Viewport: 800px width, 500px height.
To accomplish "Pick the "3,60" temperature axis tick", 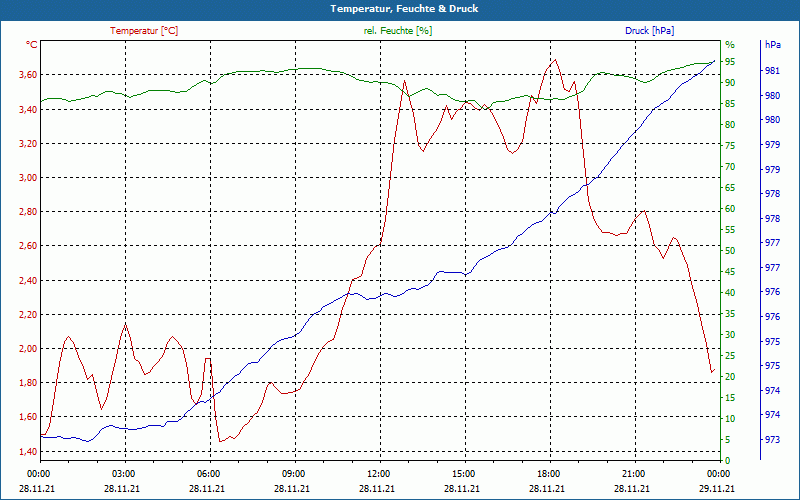I will click(x=29, y=74).
